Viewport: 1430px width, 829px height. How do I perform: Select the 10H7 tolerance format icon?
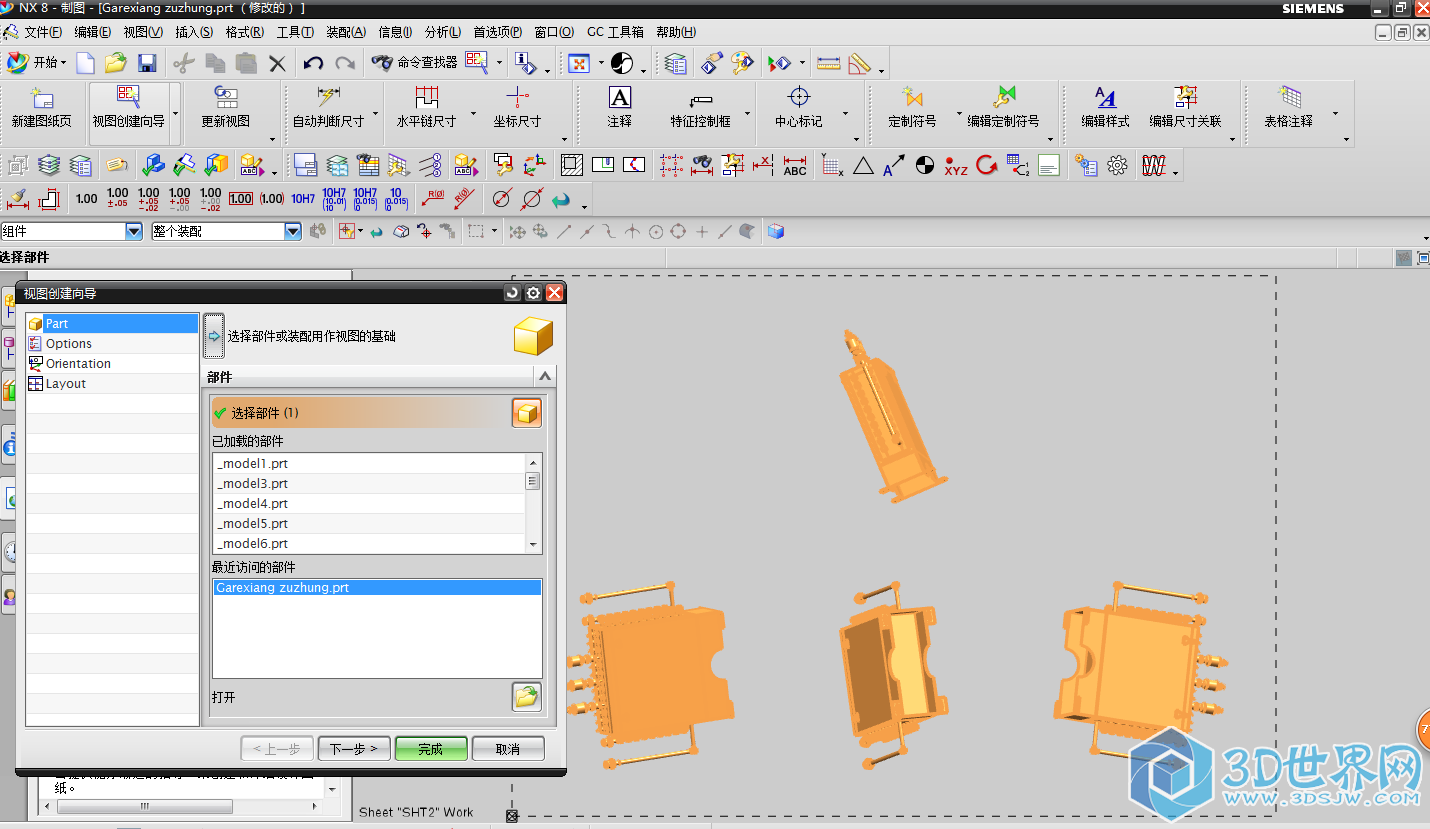[x=303, y=199]
